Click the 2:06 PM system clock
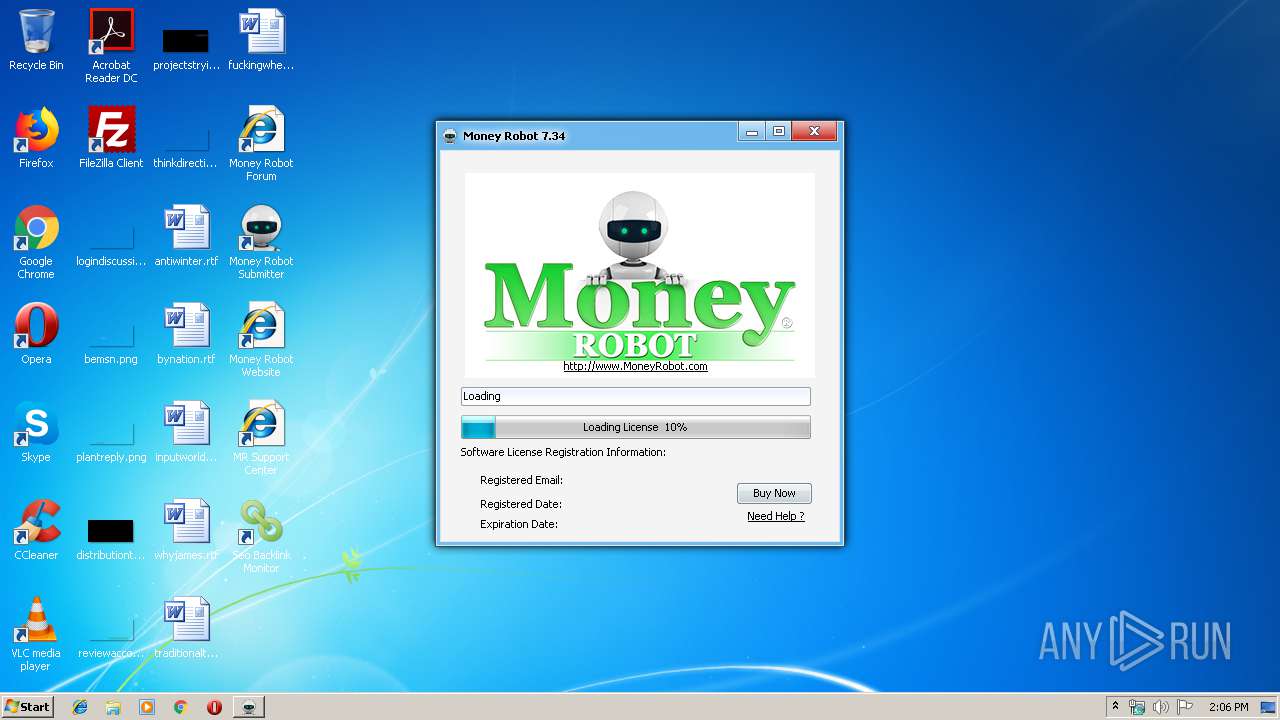This screenshot has height=720, width=1280. pos(1228,707)
